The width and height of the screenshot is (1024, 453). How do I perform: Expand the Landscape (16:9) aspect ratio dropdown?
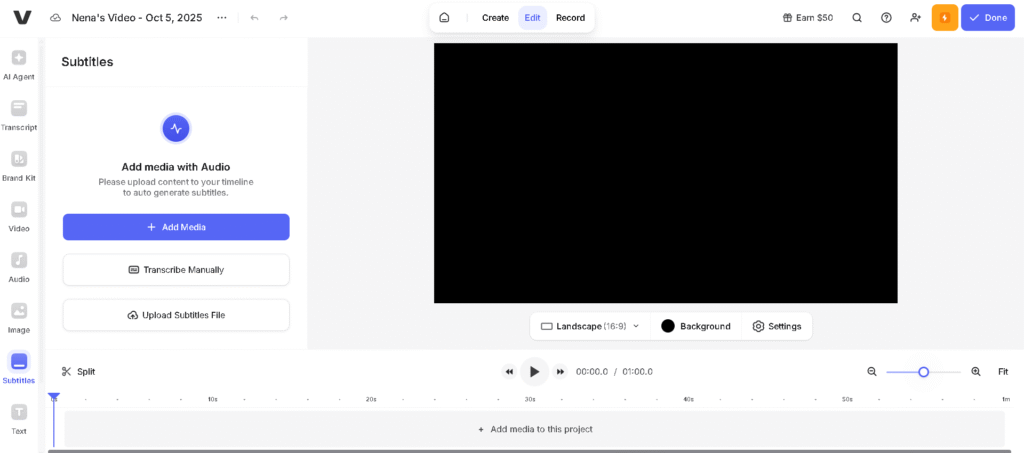tap(590, 326)
